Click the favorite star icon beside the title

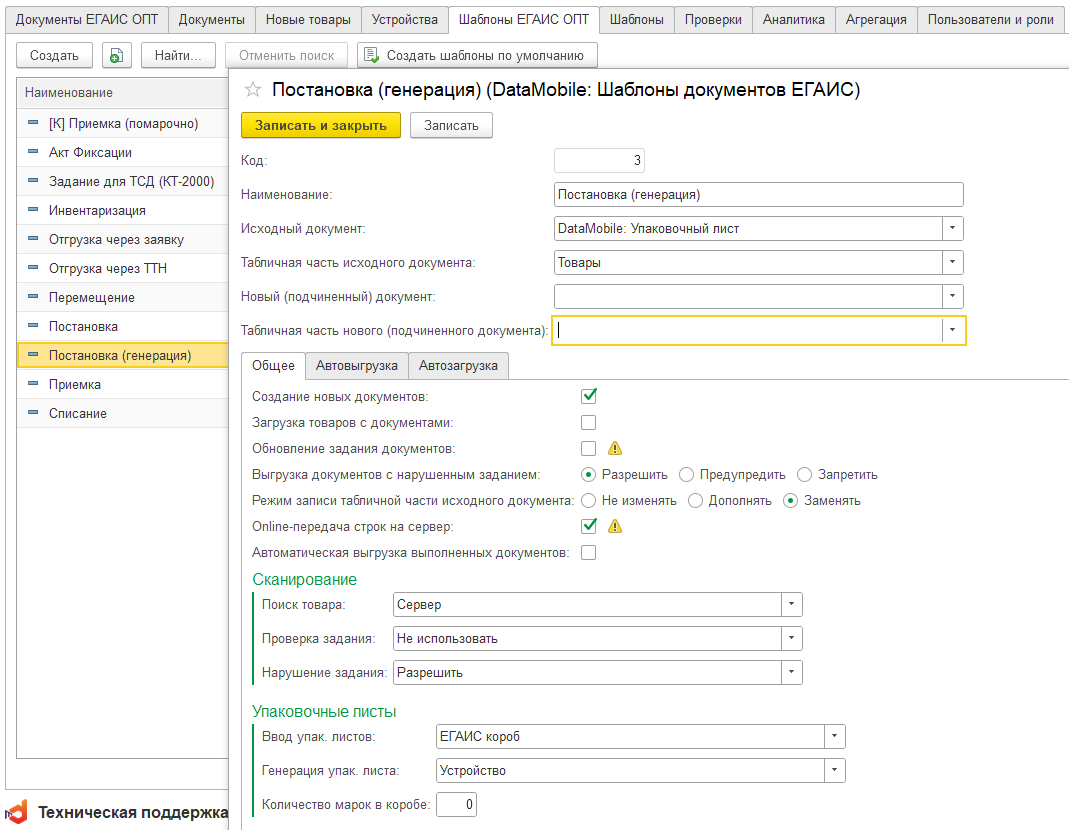click(253, 89)
